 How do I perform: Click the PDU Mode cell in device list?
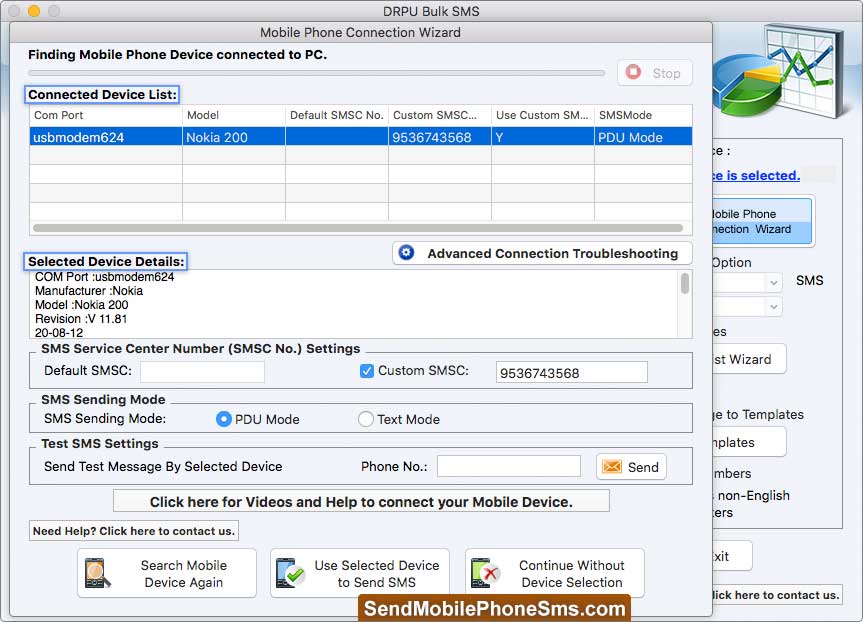pyautogui.click(x=643, y=137)
